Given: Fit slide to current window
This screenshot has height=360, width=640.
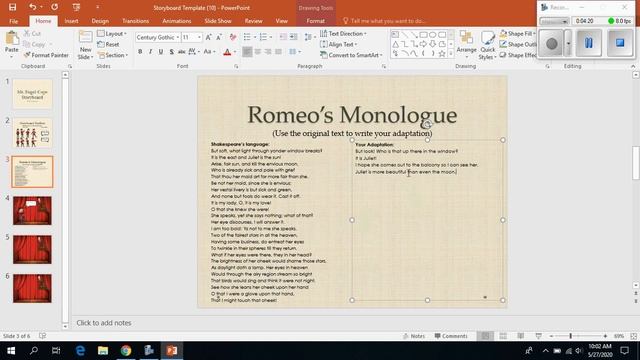Looking at the screenshot, I should (x=633, y=336).
